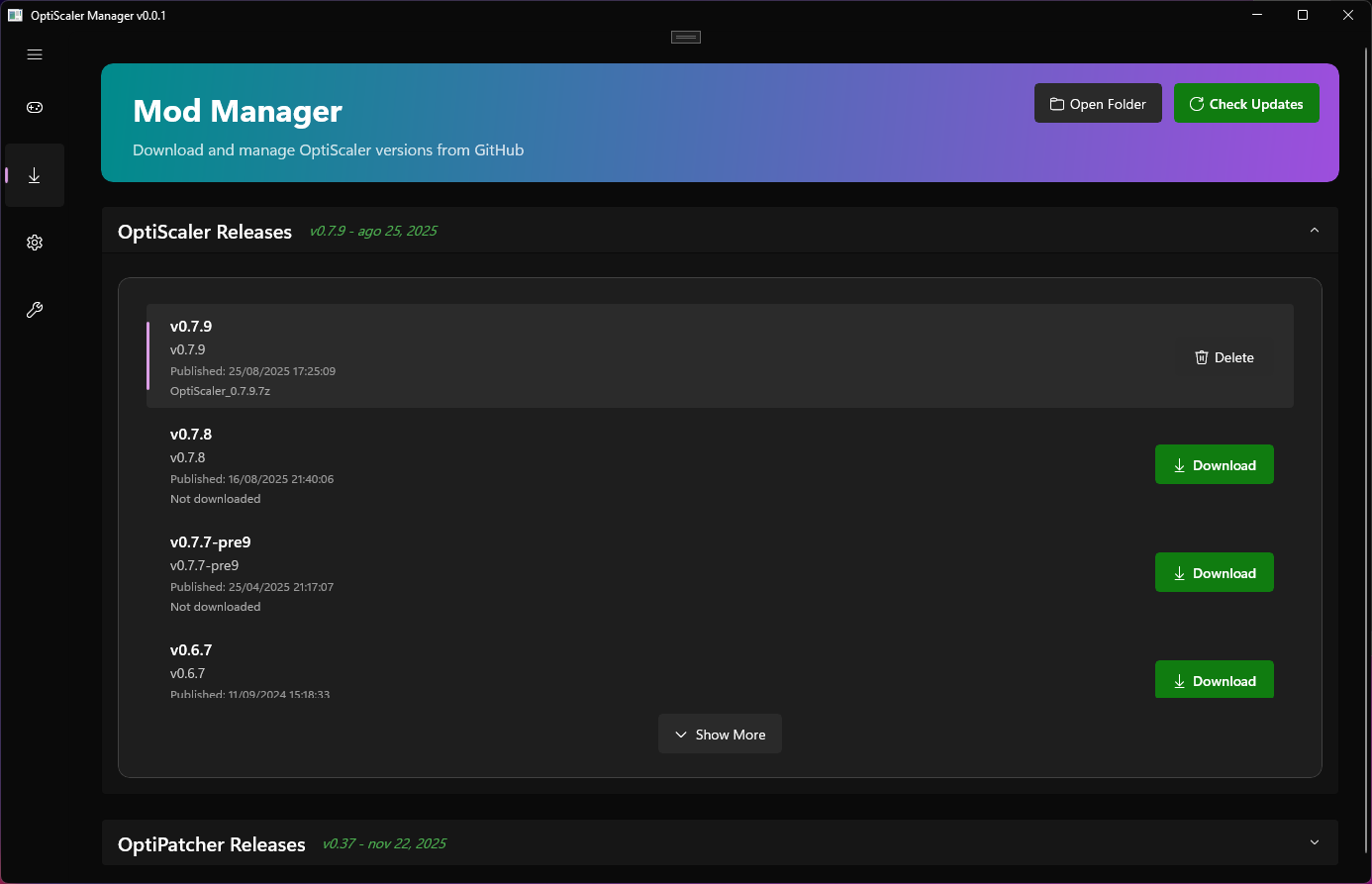Collapse the OptiScaler Releases section

click(1315, 231)
